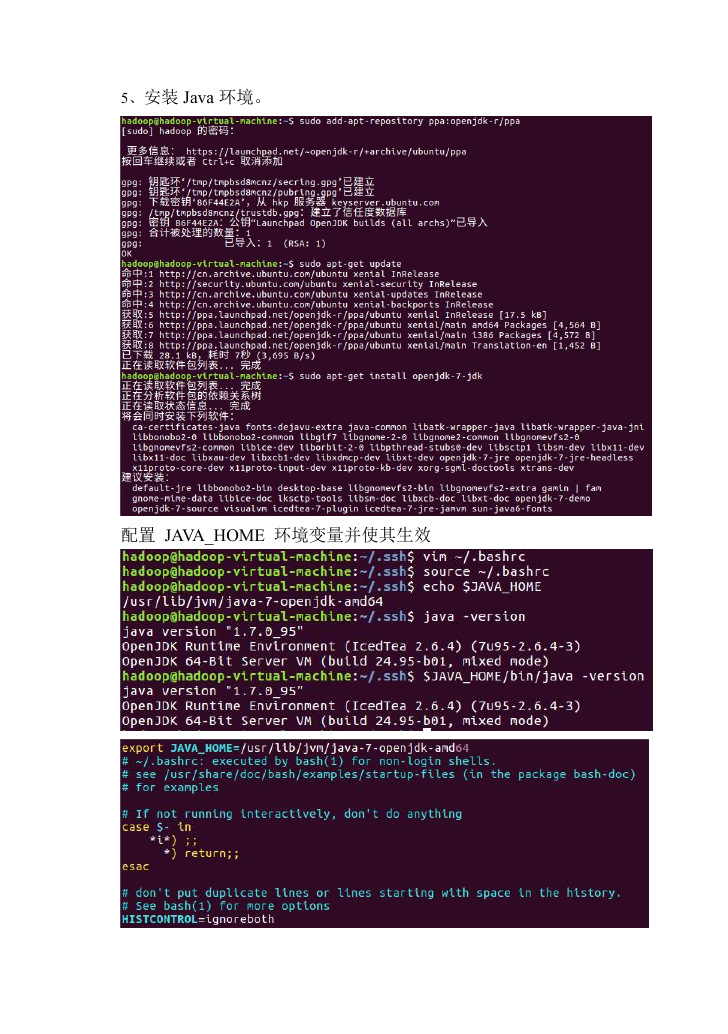Click the first "java -version" command
This screenshot has width=728, height=1034.
pyautogui.click(x=473, y=617)
